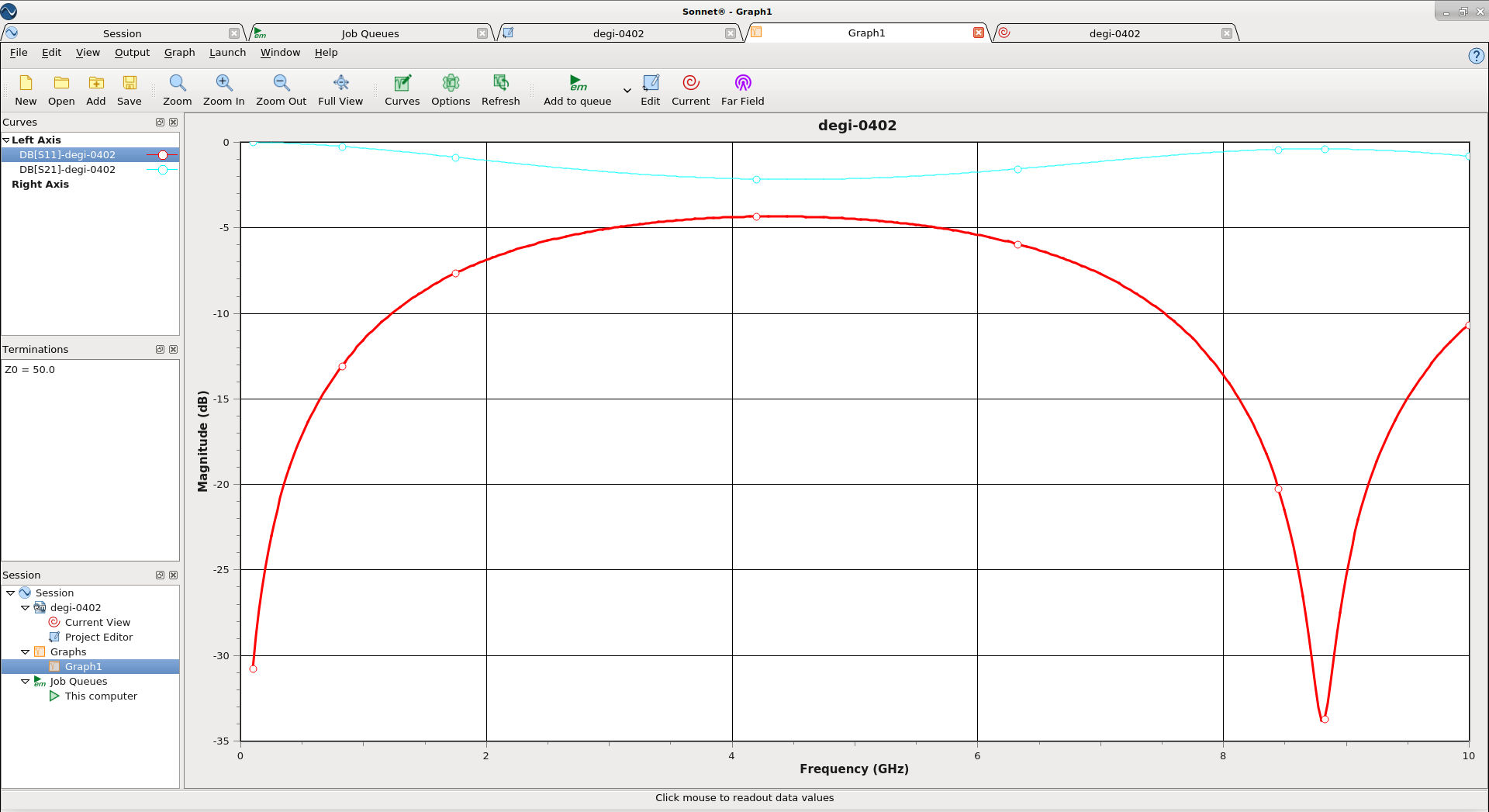Switch to the Session tab
Image resolution: width=1489 pixels, height=812 pixels.
coord(123,33)
